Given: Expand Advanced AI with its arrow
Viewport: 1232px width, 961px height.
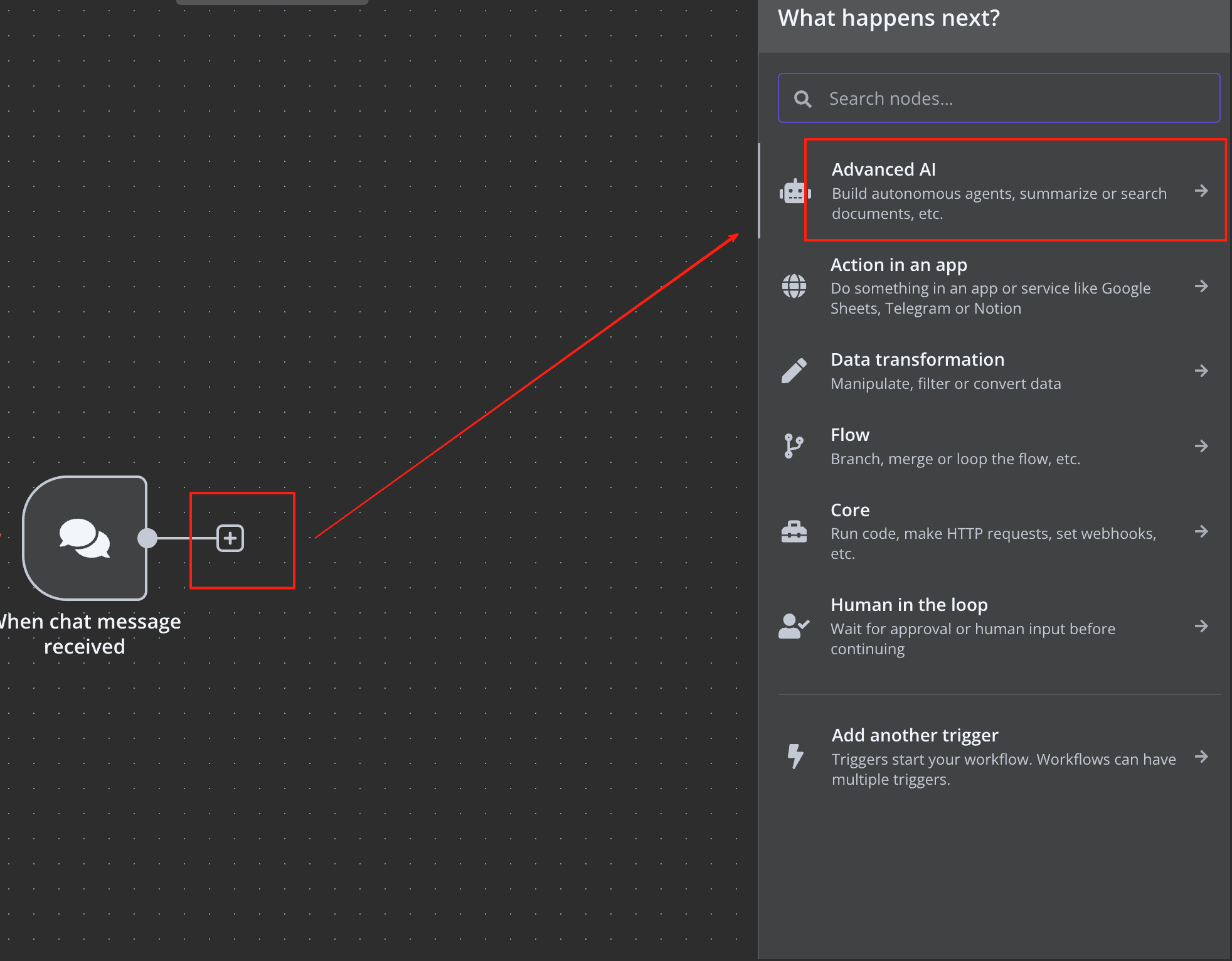Looking at the screenshot, I should 1201,191.
